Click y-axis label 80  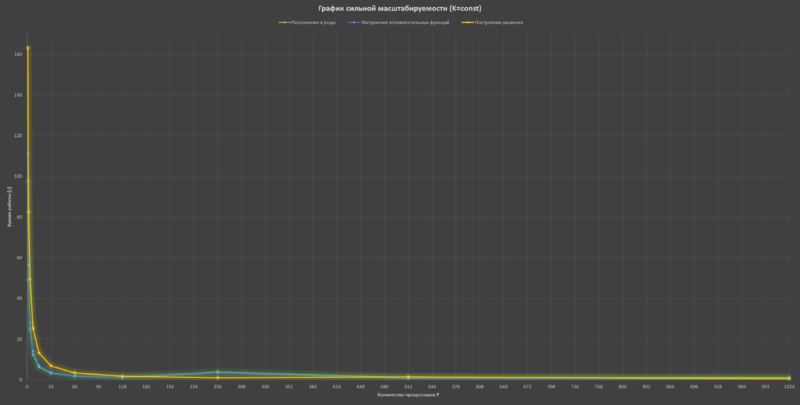20,217
